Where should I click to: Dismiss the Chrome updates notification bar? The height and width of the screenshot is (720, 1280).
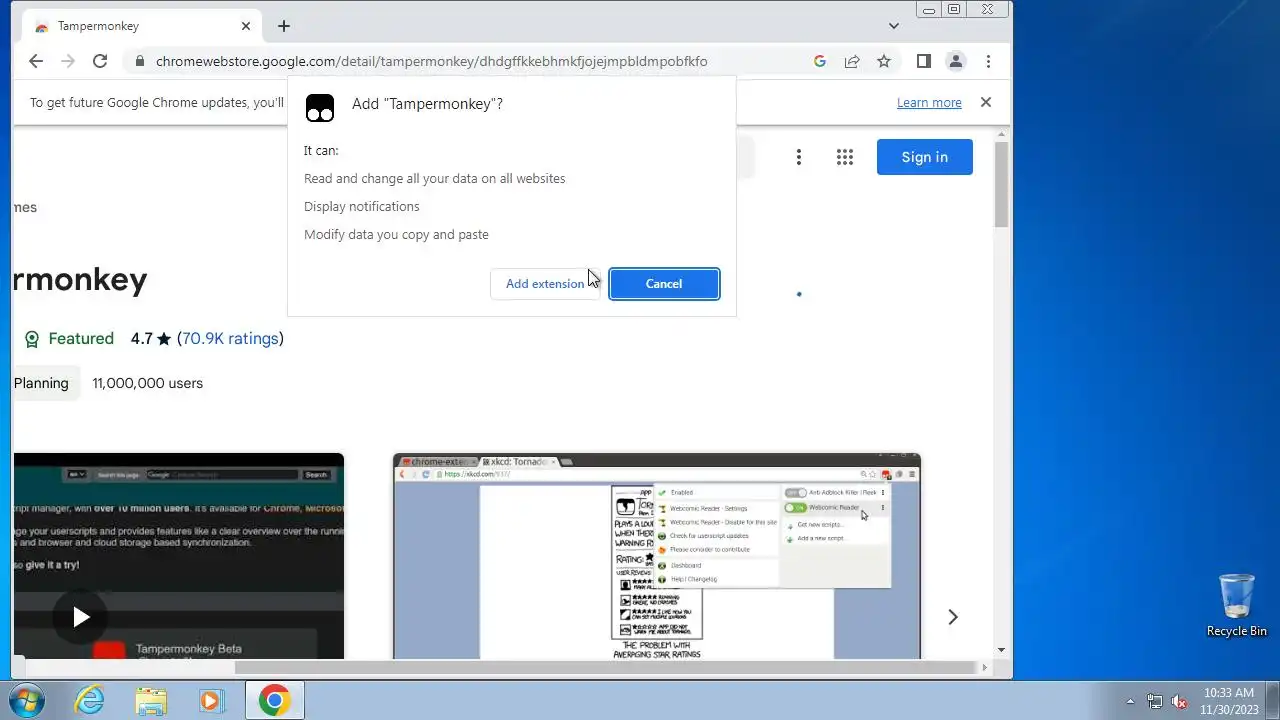pos(986,102)
